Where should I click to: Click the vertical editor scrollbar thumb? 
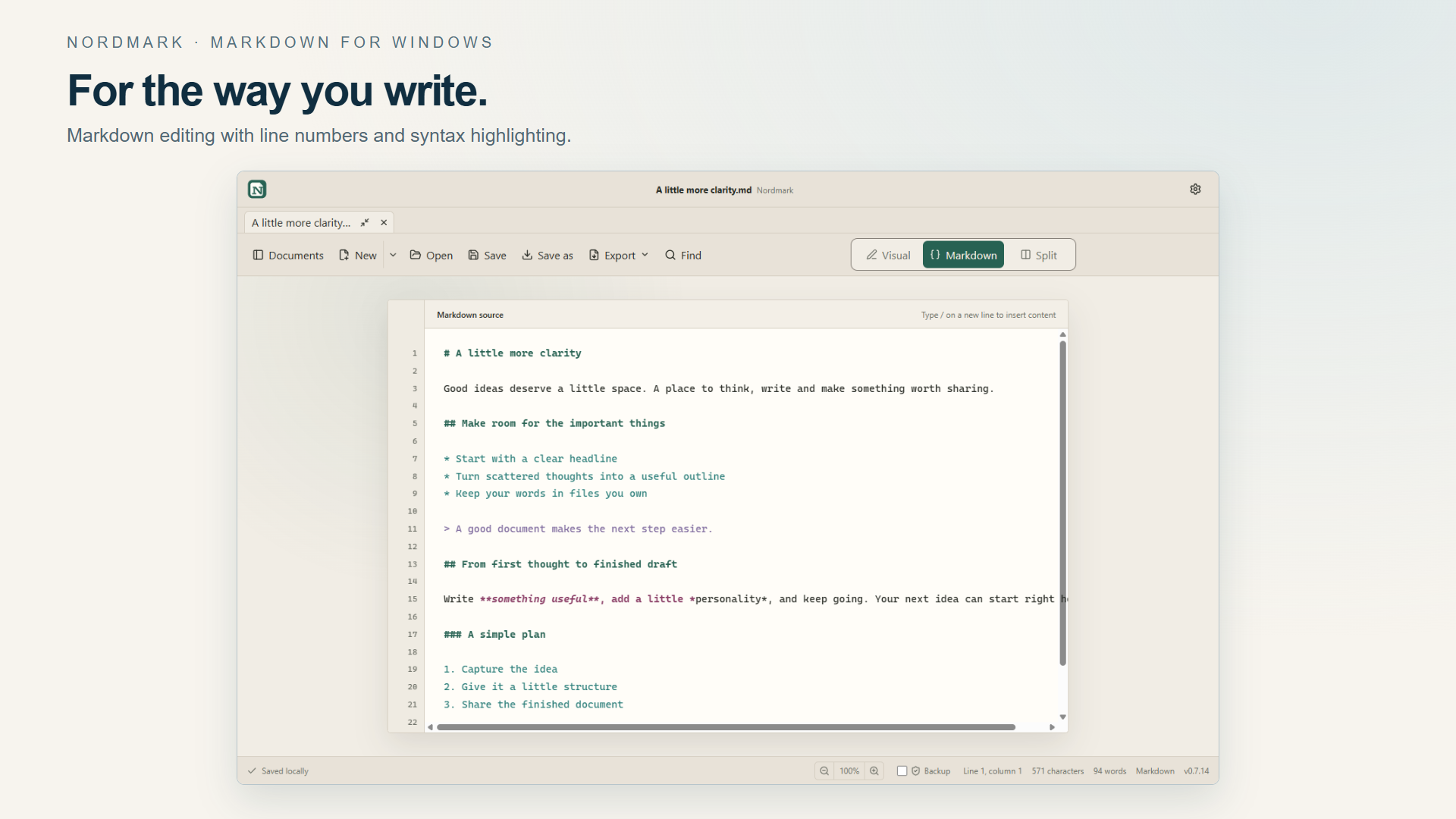[1062, 504]
